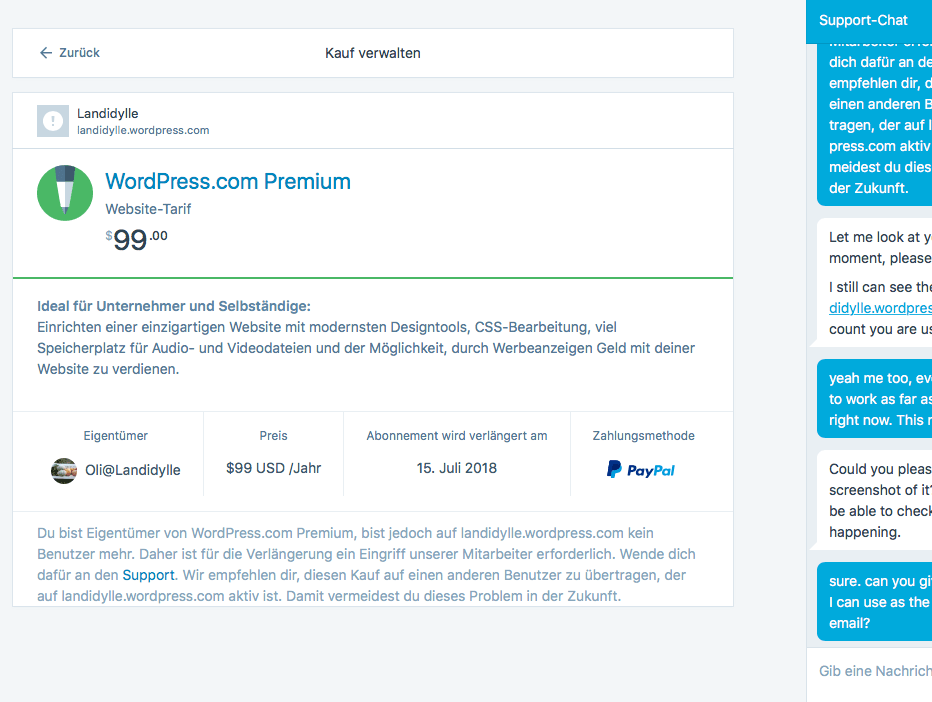Click the Kauf verwalten page heading
The image size is (932, 702).
coord(373,53)
